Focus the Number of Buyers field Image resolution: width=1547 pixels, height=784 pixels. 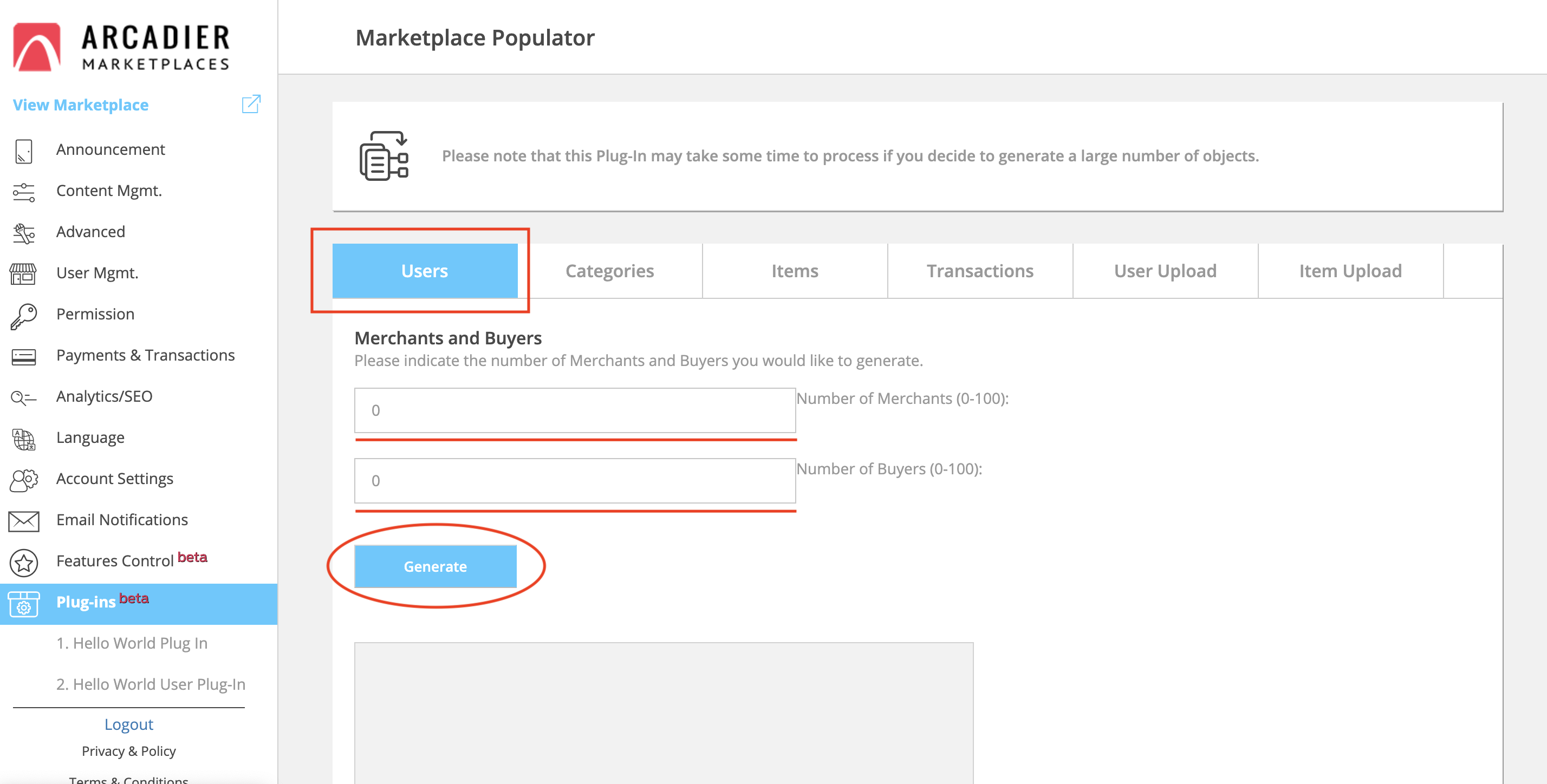click(574, 481)
